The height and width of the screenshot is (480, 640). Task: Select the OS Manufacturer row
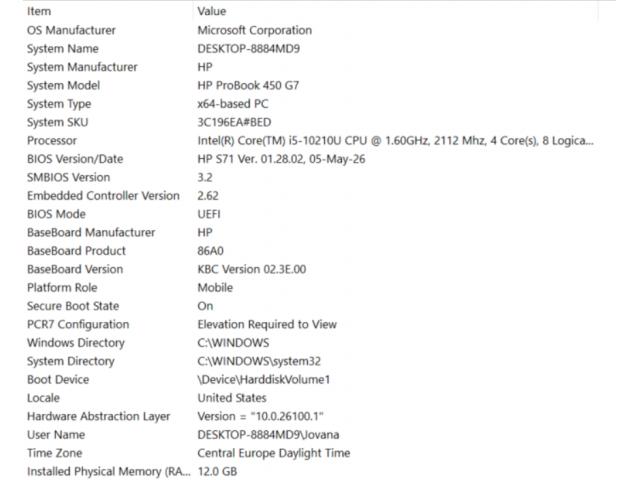310,30
